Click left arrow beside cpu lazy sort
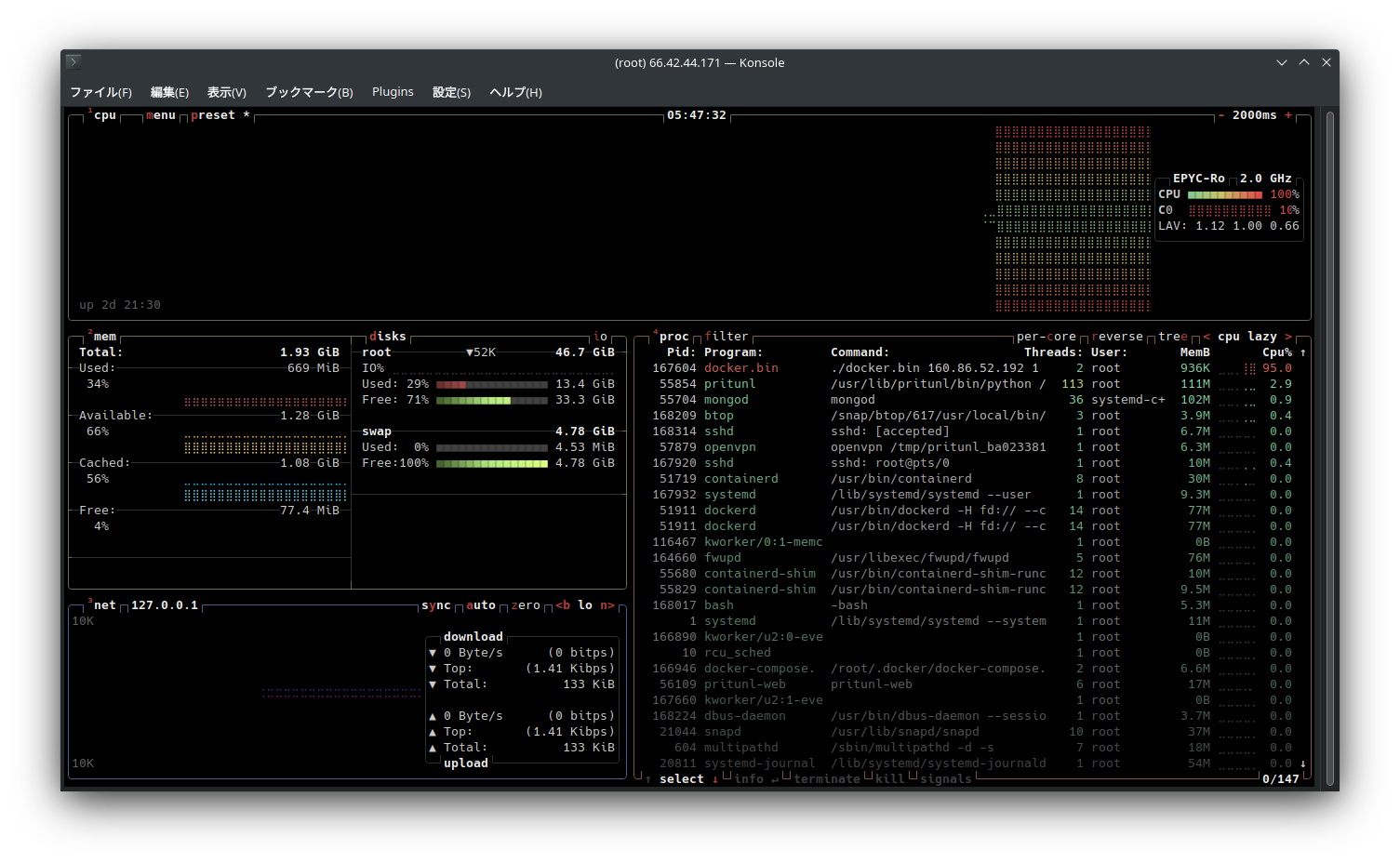1400x863 pixels. point(1207,337)
